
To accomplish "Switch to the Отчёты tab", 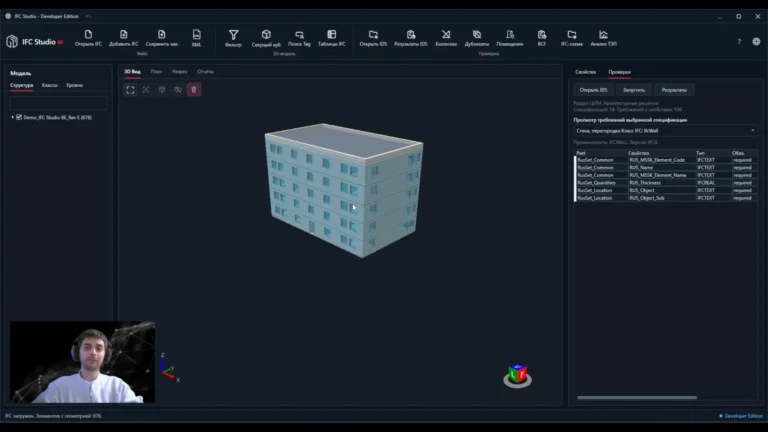I will pyautogui.click(x=206, y=72).
